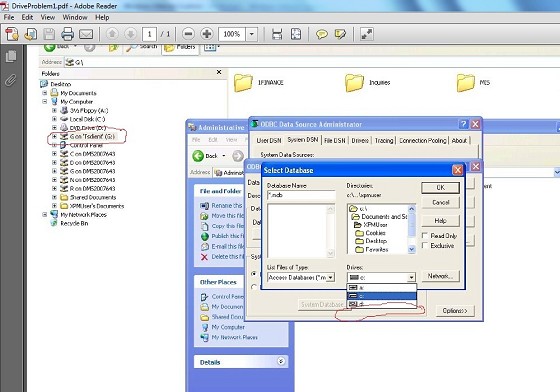Open the MIS folder icon
Screen dimensions: 560x392
[466, 83]
